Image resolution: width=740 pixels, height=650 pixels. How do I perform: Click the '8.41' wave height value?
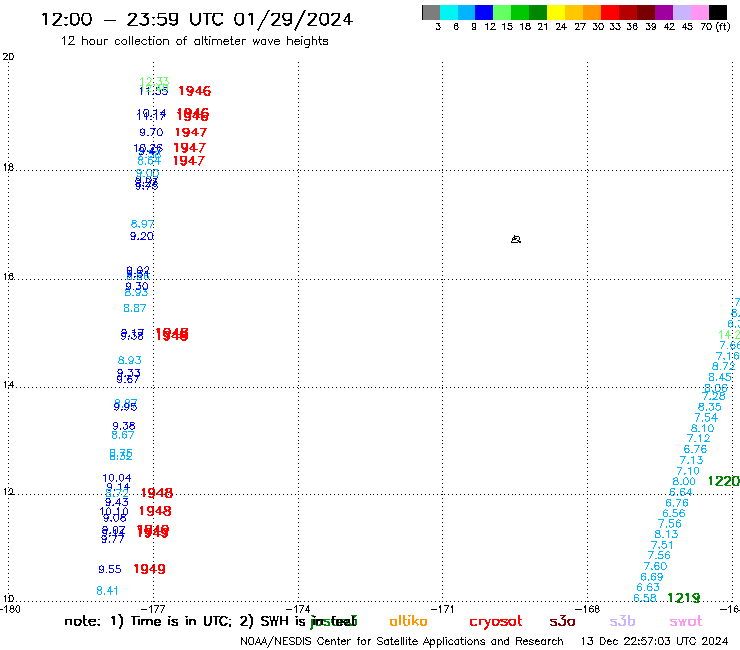(x=107, y=591)
